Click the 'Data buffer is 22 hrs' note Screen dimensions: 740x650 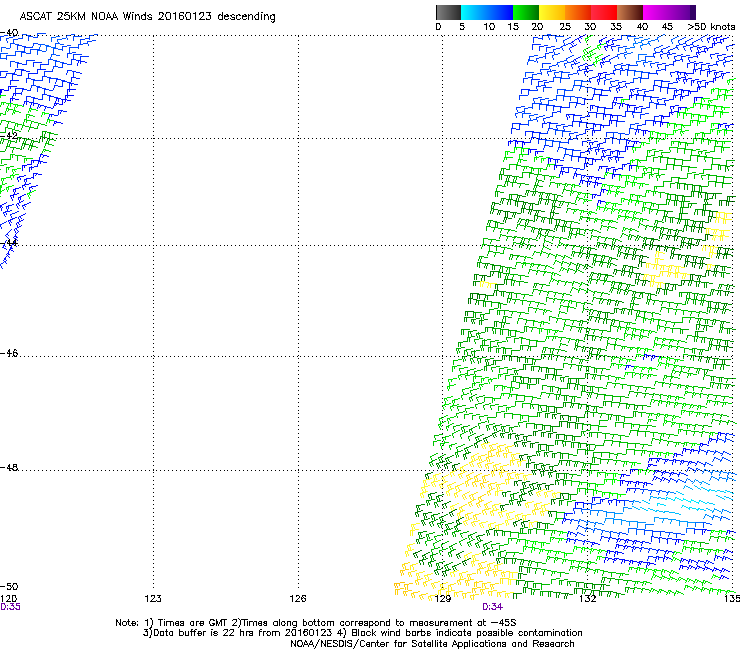pyautogui.click(x=362, y=633)
